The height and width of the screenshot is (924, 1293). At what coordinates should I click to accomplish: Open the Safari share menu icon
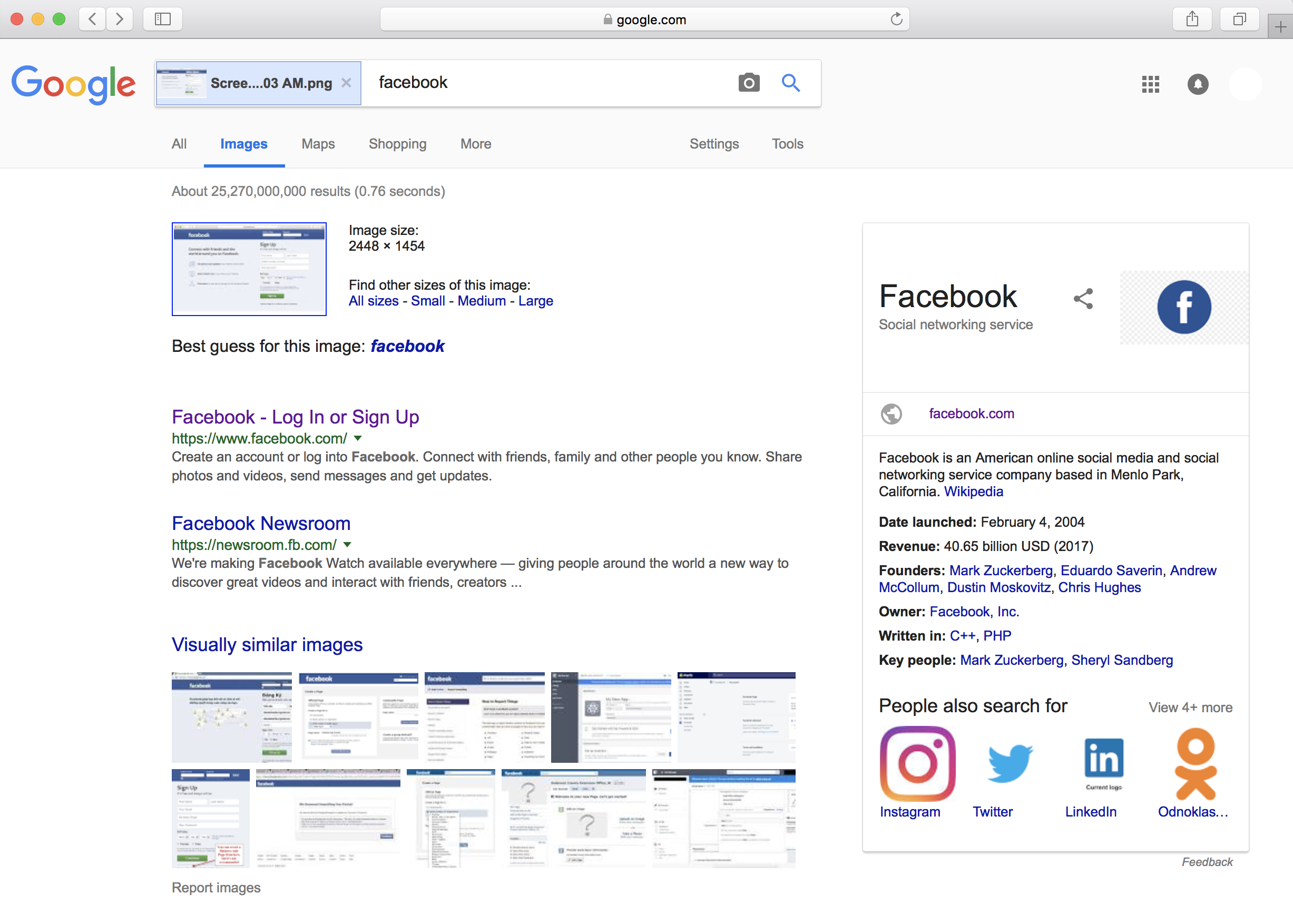coord(1192,19)
